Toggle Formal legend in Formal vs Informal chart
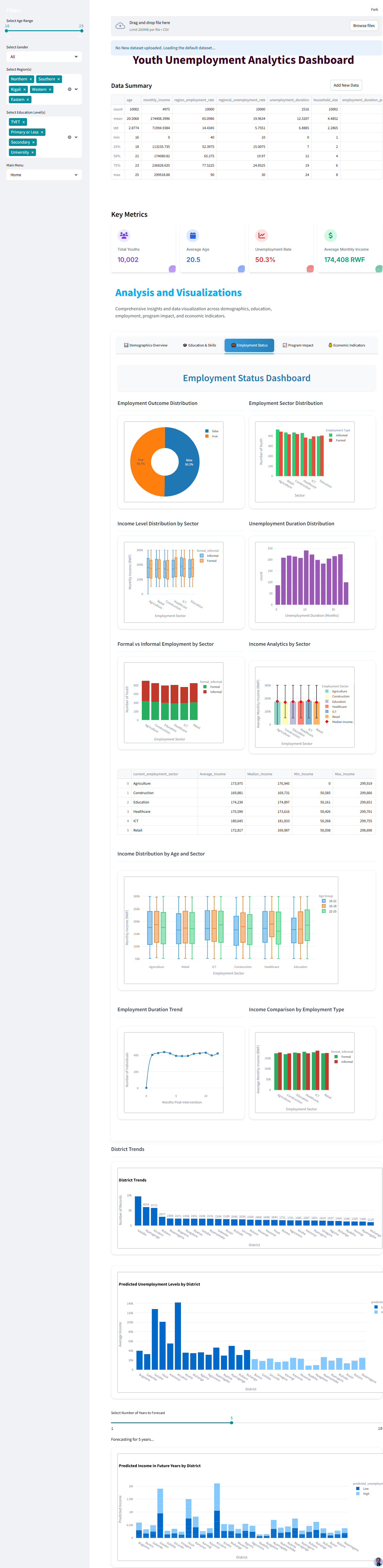Image resolution: width=383 pixels, height=1568 pixels. (211, 687)
